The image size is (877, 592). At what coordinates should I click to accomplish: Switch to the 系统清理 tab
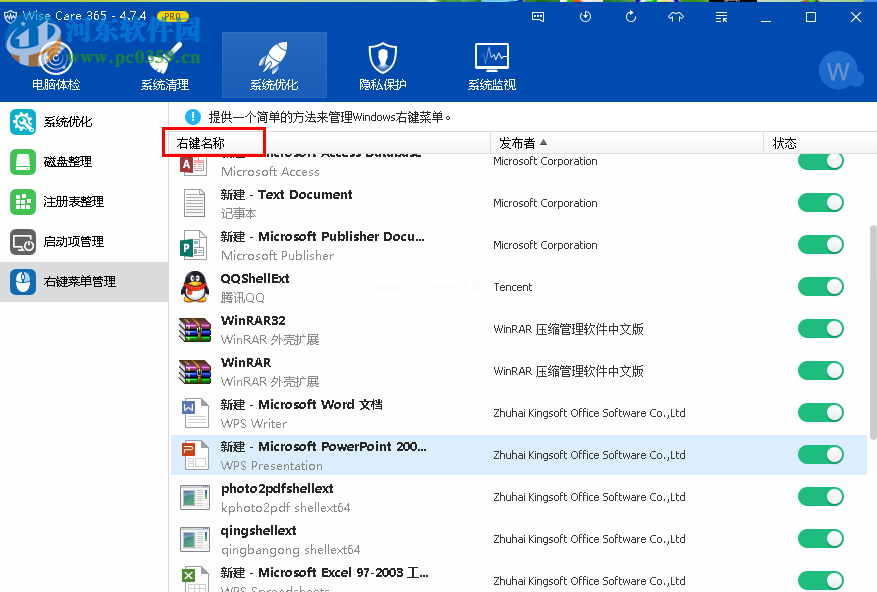click(165, 66)
